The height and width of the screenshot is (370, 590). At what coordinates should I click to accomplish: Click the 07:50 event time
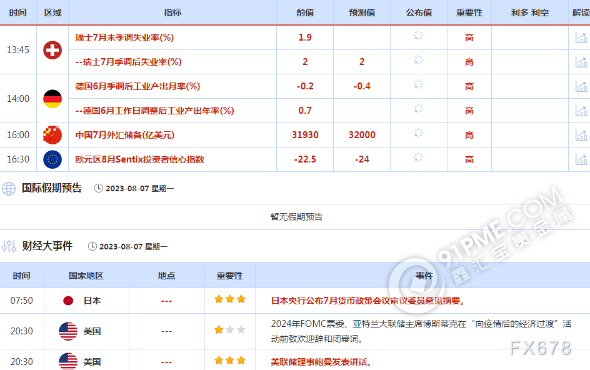click(21, 301)
